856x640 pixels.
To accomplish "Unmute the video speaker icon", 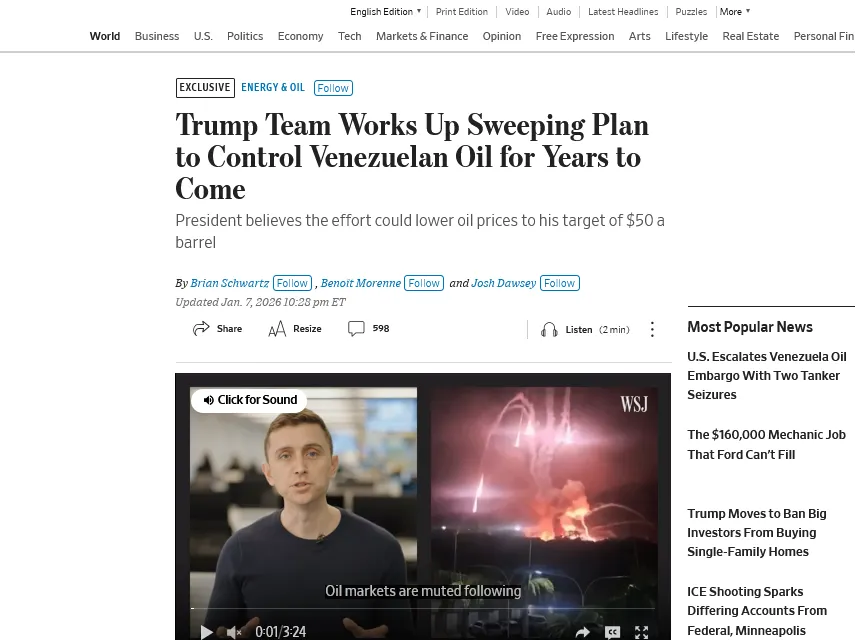I will coord(234,632).
